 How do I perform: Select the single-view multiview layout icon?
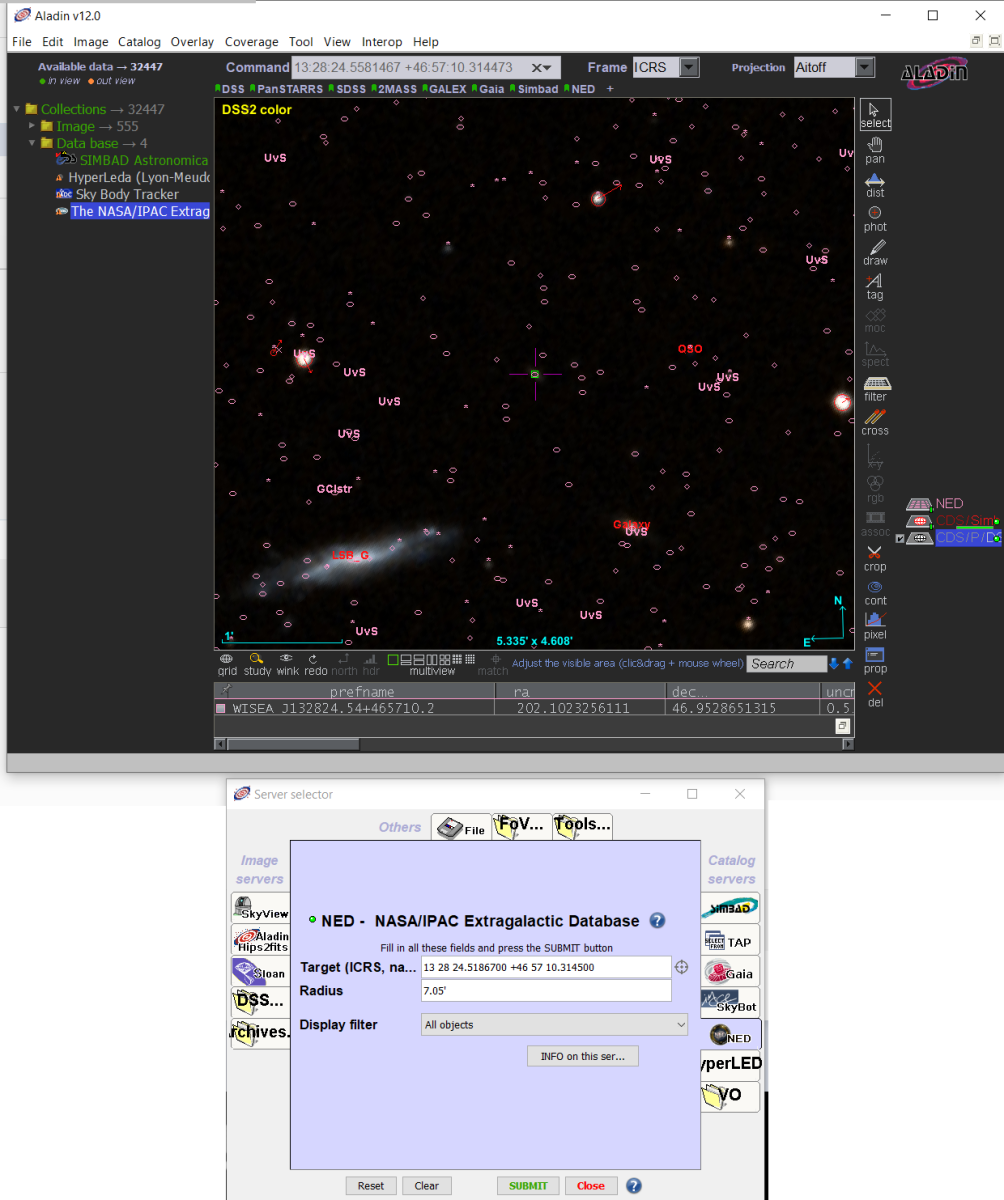(393, 660)
